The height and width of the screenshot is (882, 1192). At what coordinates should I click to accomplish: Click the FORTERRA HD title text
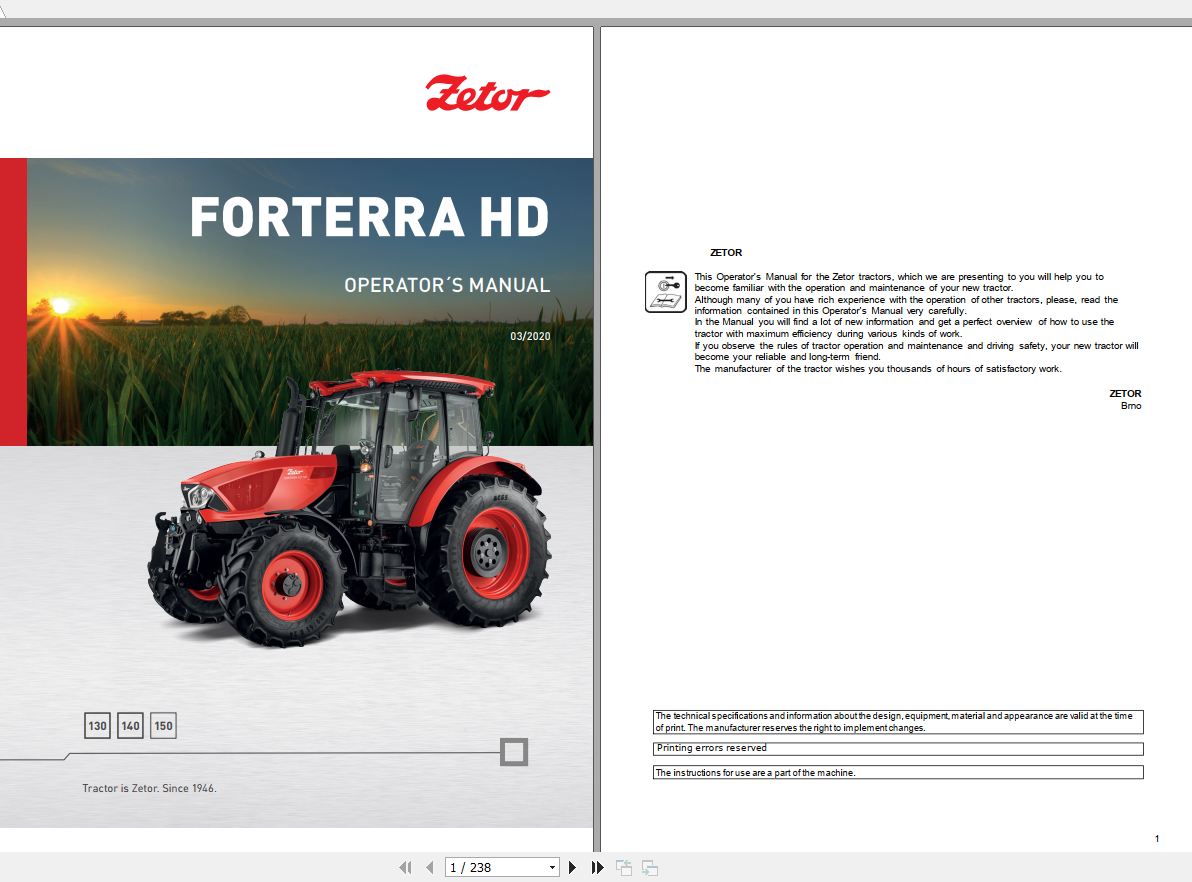coord(369,217)
